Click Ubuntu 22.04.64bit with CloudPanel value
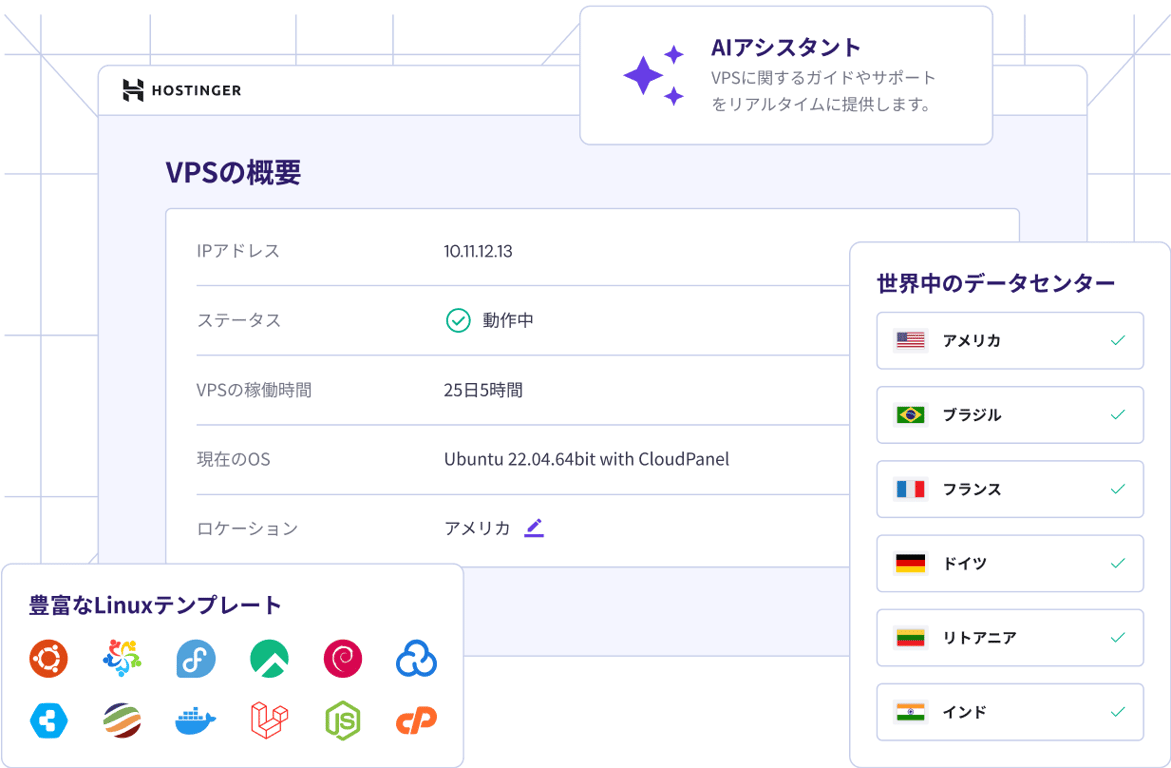Viewport: 1171px width, 768px height. [586, 459]
